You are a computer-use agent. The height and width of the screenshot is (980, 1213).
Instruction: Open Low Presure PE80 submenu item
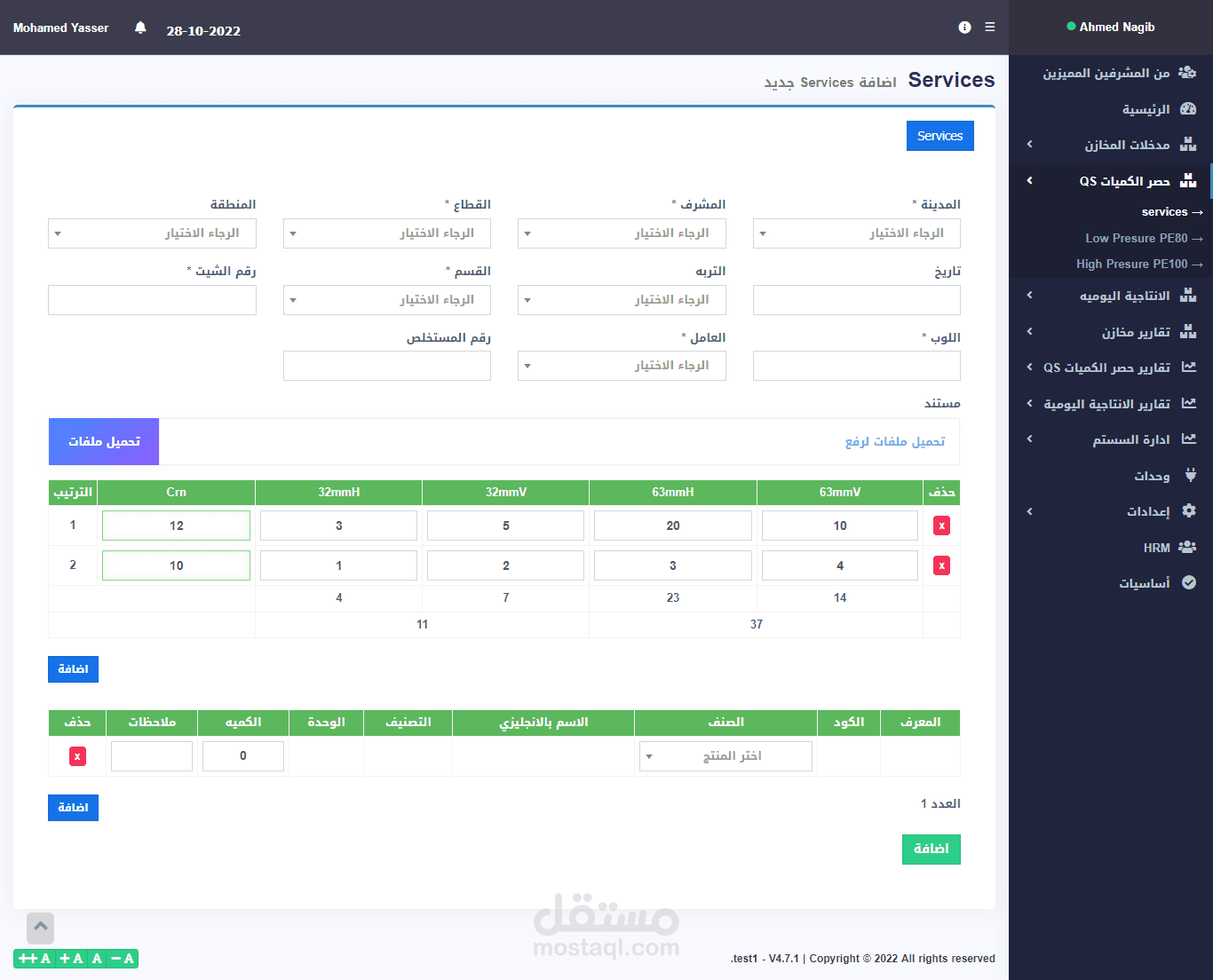pyautogui.click(x=1144, y=238)
